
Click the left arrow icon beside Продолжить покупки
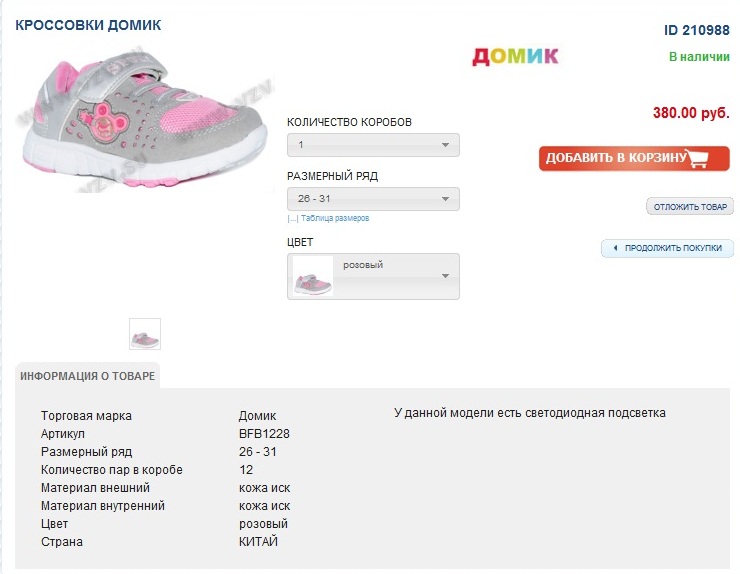pyautogui.click(x=615, y=248)
